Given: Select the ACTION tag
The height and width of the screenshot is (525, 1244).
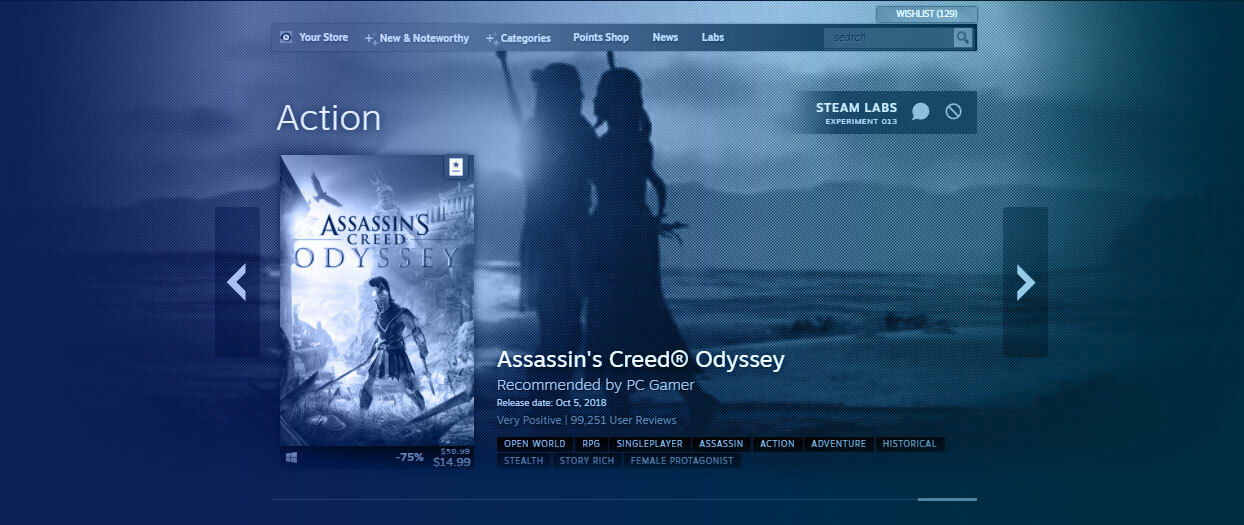Looking at the screenshot, I should (777, 444).
